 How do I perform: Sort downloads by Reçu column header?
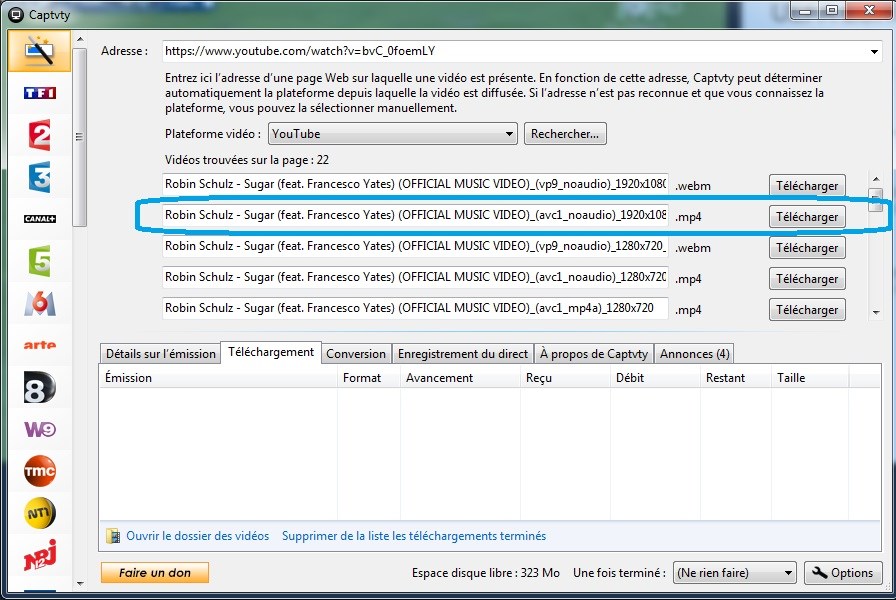pos(565,378)
